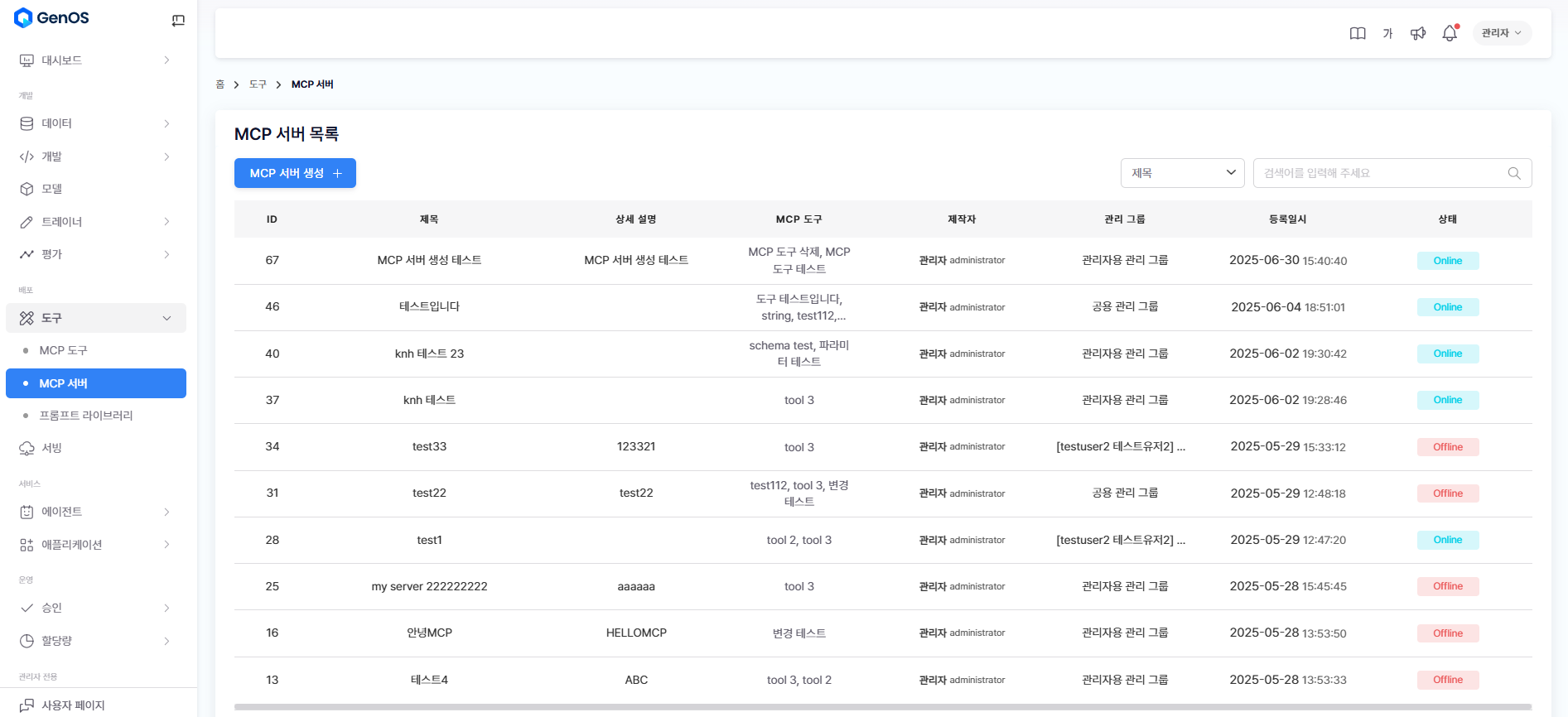Open the documentation book icon
The height and width of the screenshot is (717, 1568).
click(1358, 33)
